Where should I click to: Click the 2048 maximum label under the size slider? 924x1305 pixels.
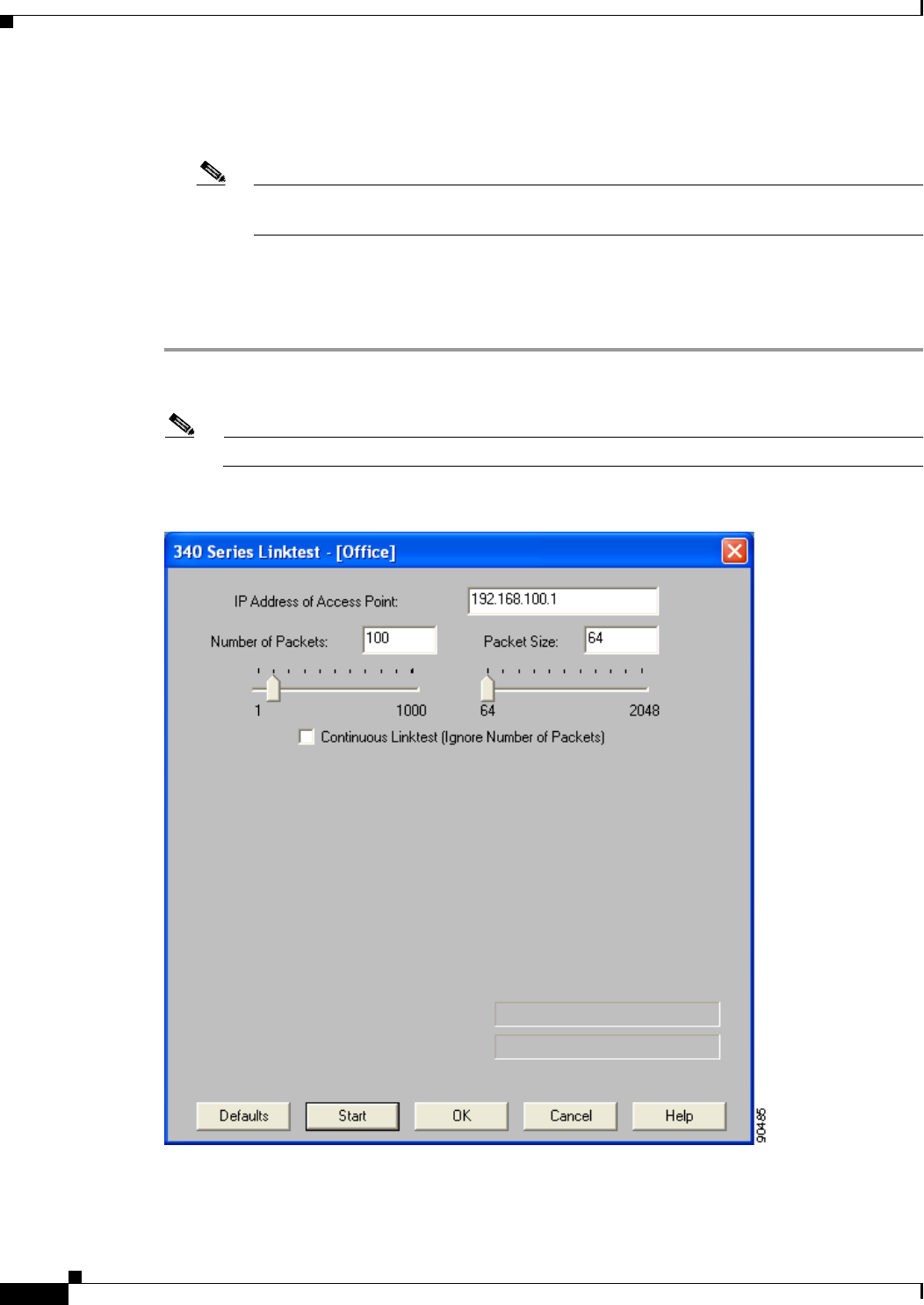pos(644,711)
